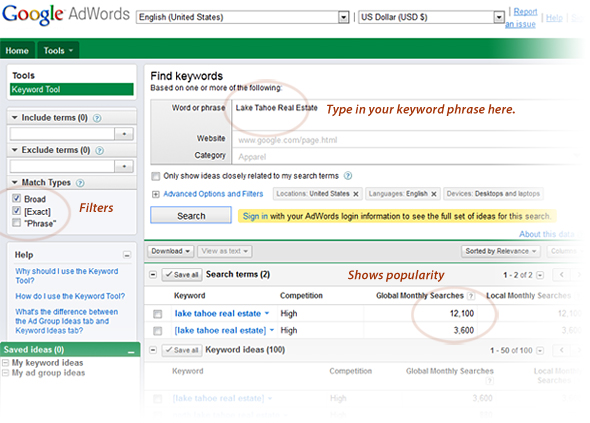The width and height of the screenshot is (590, 423).
Task: Collapse the Include terms section
Action: [x=15, y=118]
